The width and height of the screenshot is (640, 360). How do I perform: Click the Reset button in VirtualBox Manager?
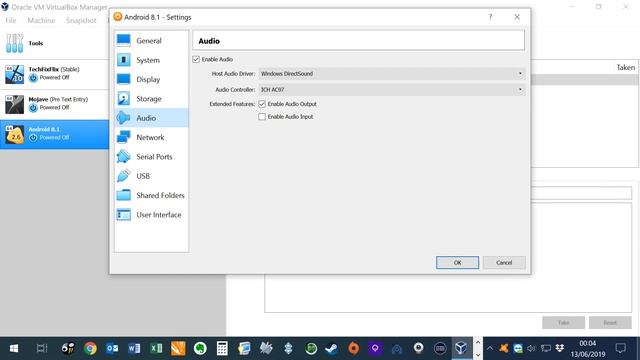(x=610, y=322)
